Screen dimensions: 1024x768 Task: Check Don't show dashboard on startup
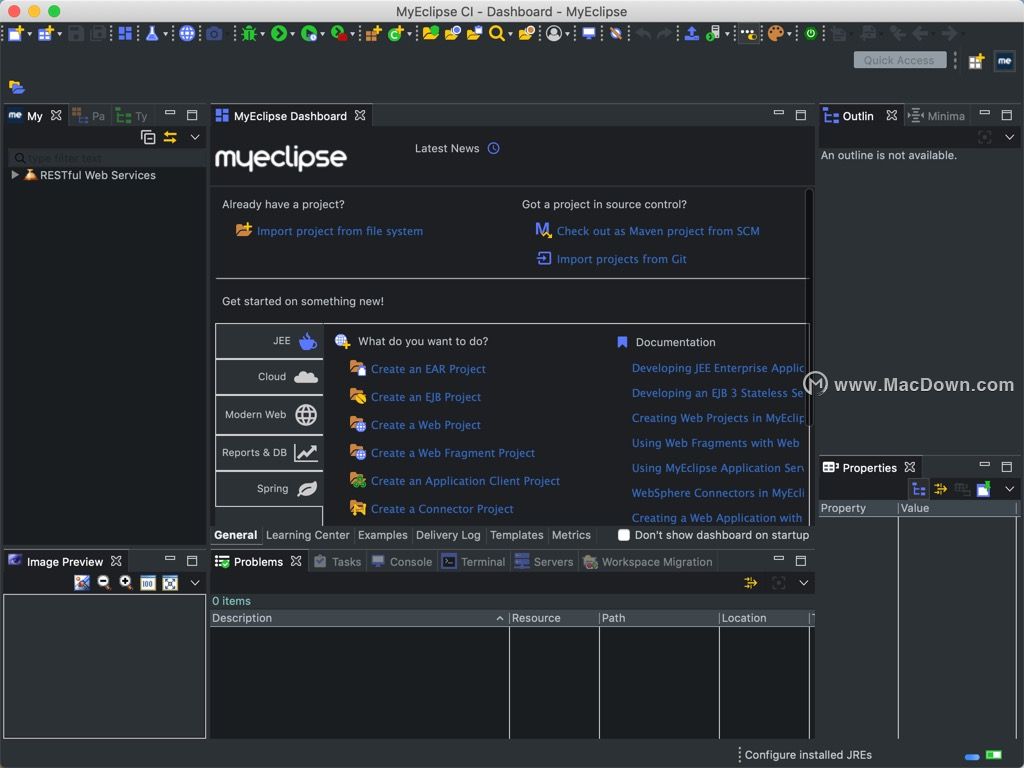pos(624,535)
